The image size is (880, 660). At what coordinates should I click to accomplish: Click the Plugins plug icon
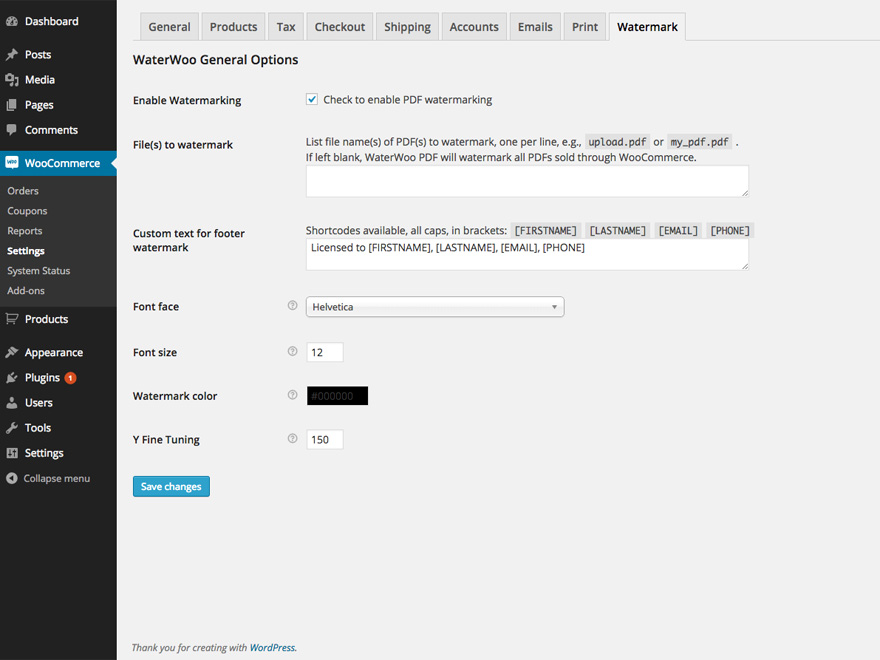[12, 378]
